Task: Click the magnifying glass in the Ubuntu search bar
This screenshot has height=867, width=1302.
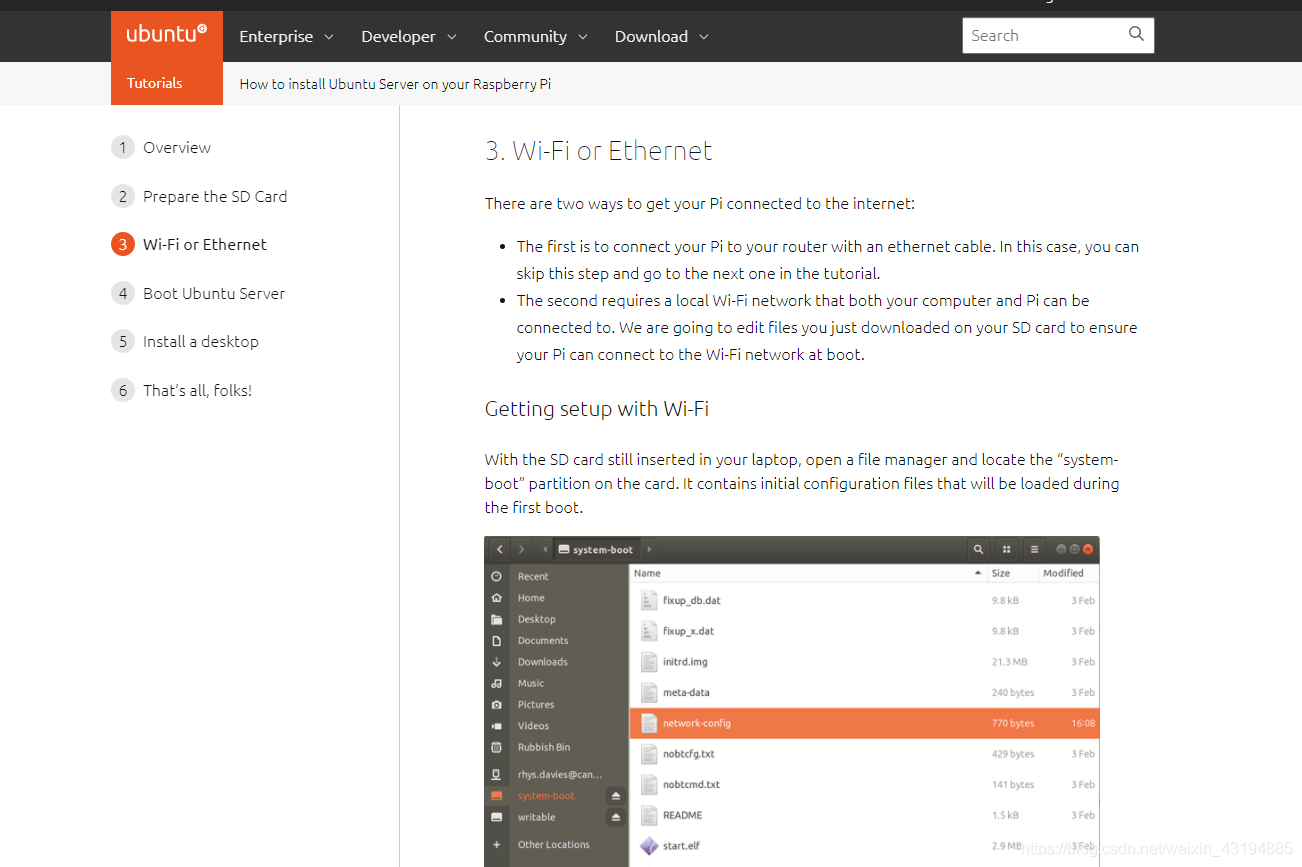Action: coord(1135,34)
